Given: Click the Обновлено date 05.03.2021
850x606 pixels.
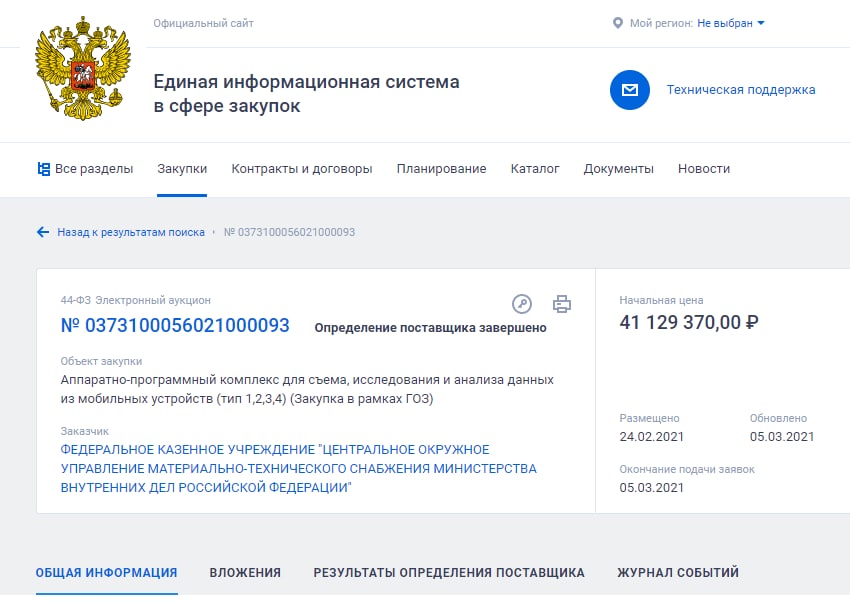Looking at the screenshot, I should [782, 437].
